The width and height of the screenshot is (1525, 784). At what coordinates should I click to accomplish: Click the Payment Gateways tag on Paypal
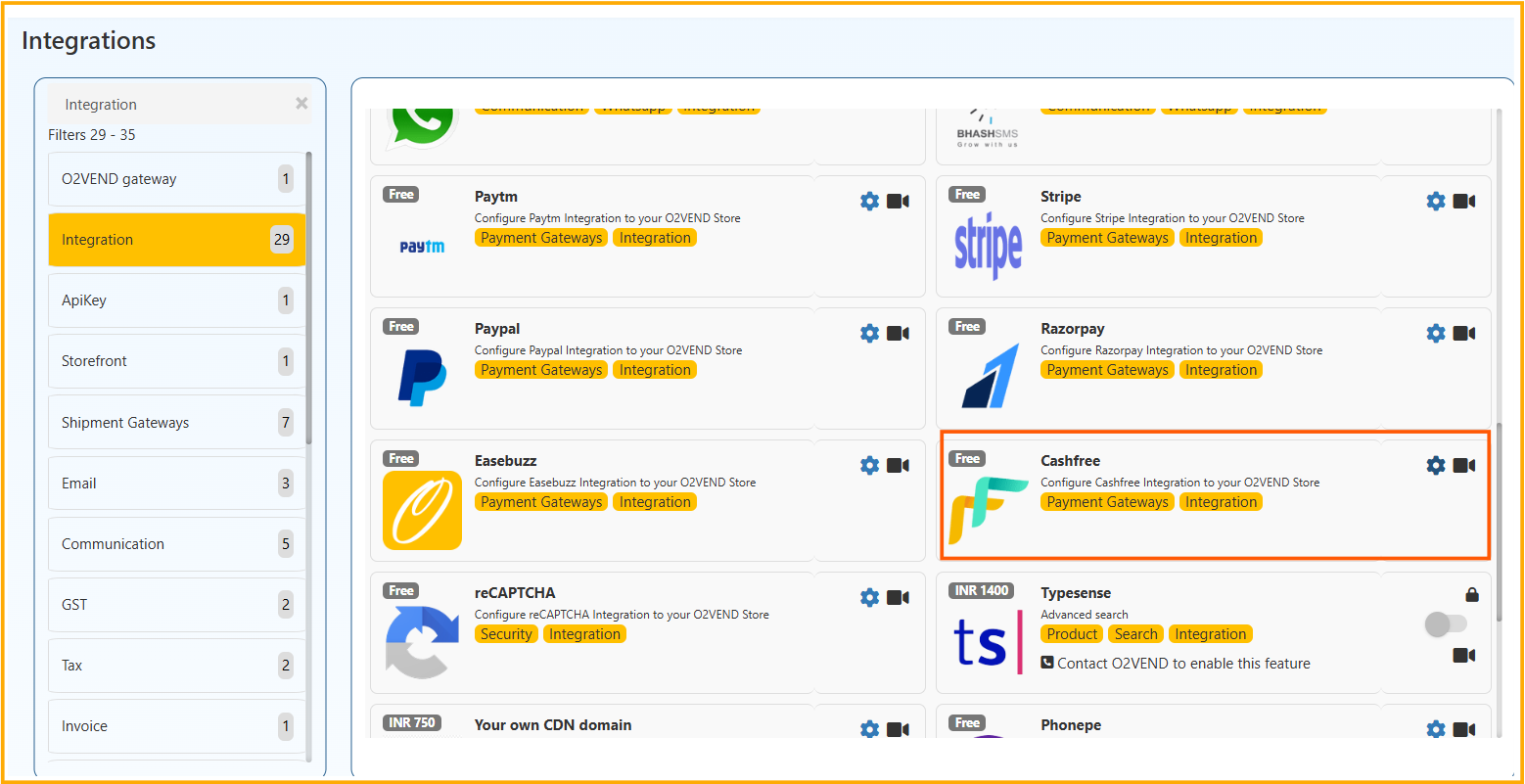coord(540,369)
